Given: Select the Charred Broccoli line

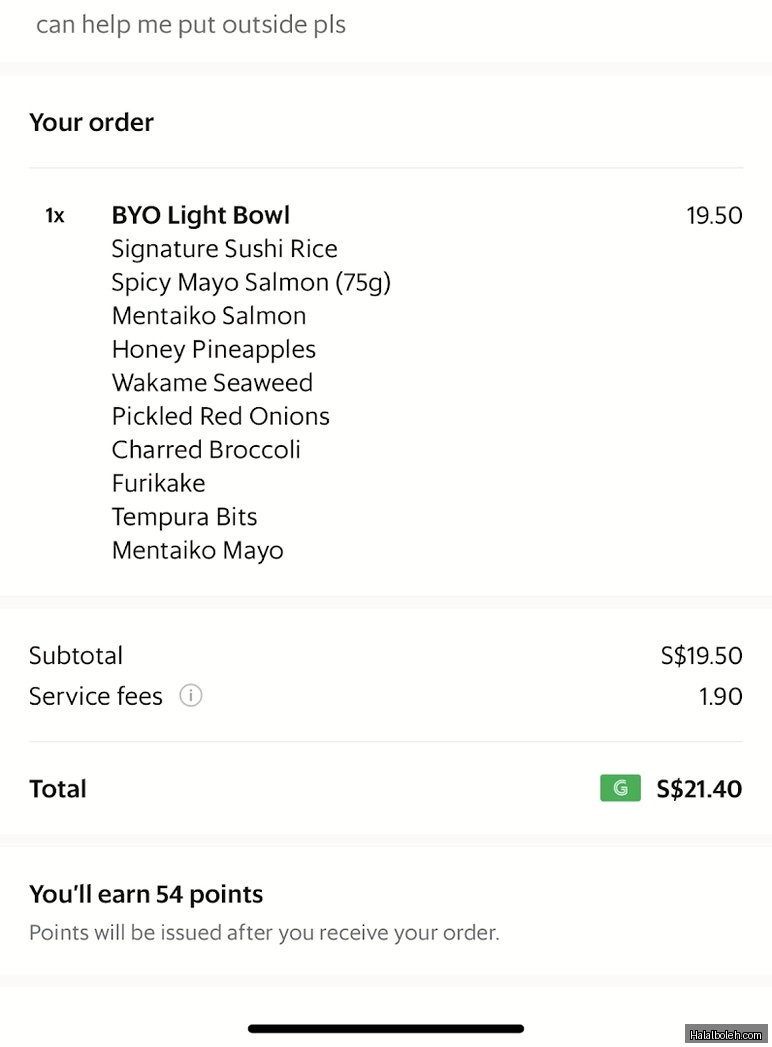Looking at the screenshot, I should [206, 450].
